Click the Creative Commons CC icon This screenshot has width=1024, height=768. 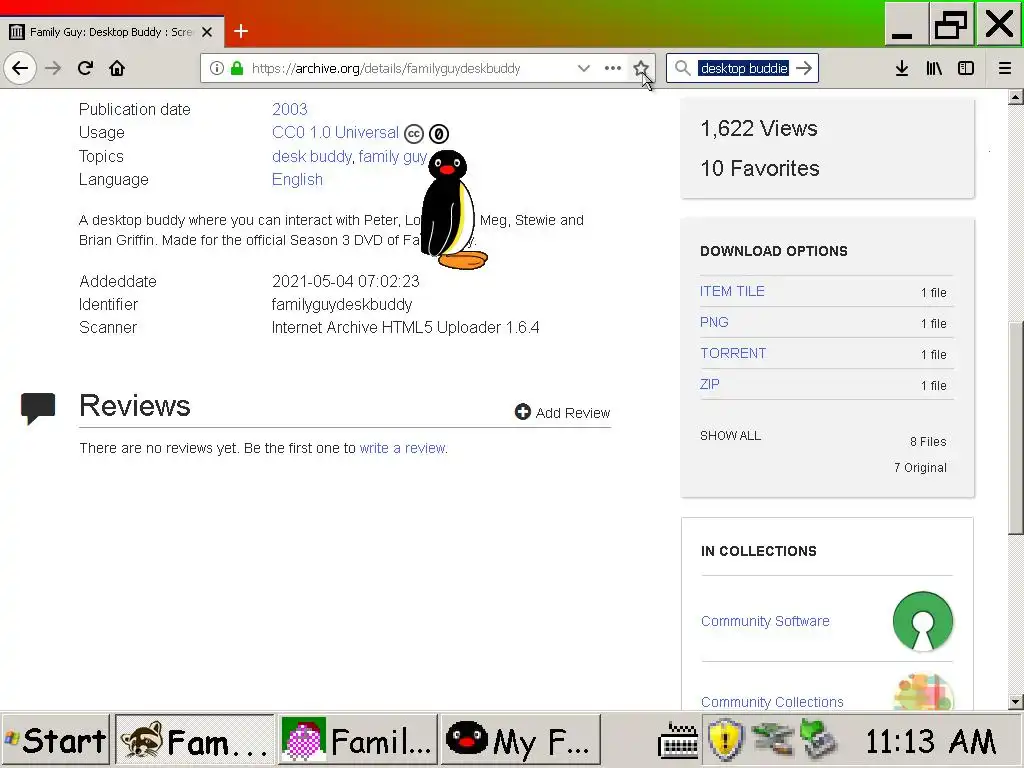[414, 134]
